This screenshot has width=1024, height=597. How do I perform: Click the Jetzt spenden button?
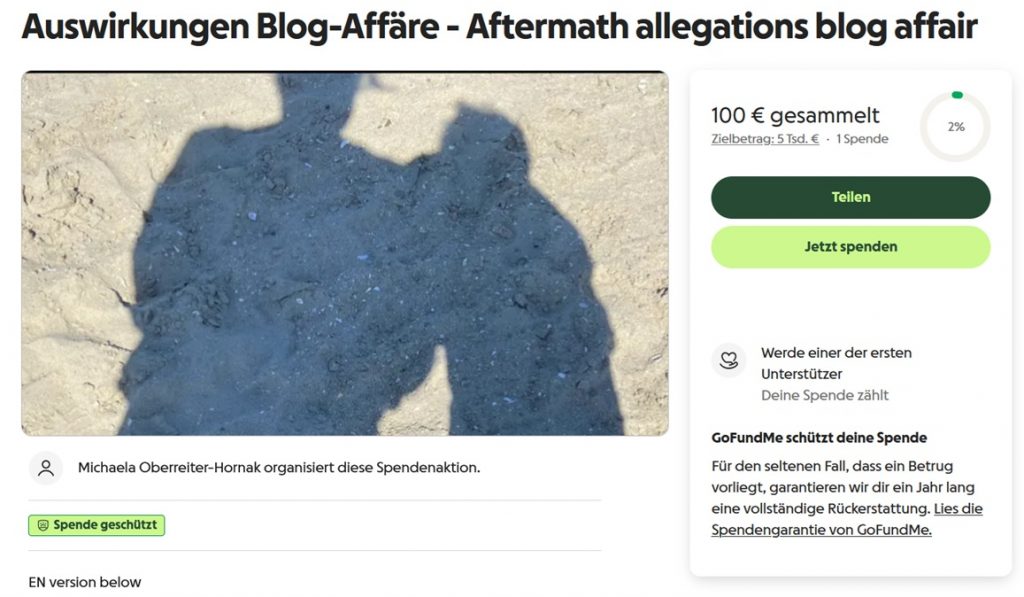tap(850, 247)
